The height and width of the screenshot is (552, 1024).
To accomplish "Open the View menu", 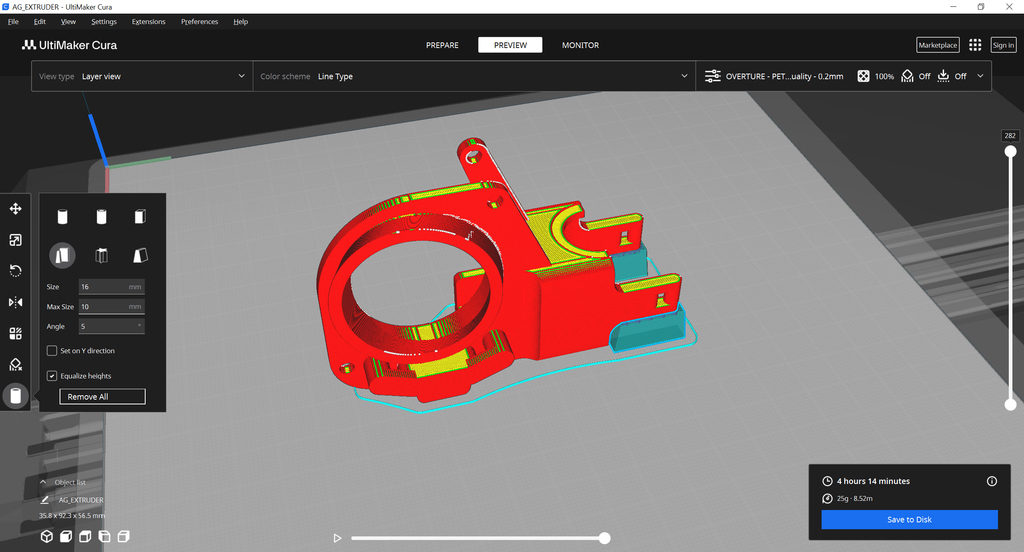I will (68, 22).
